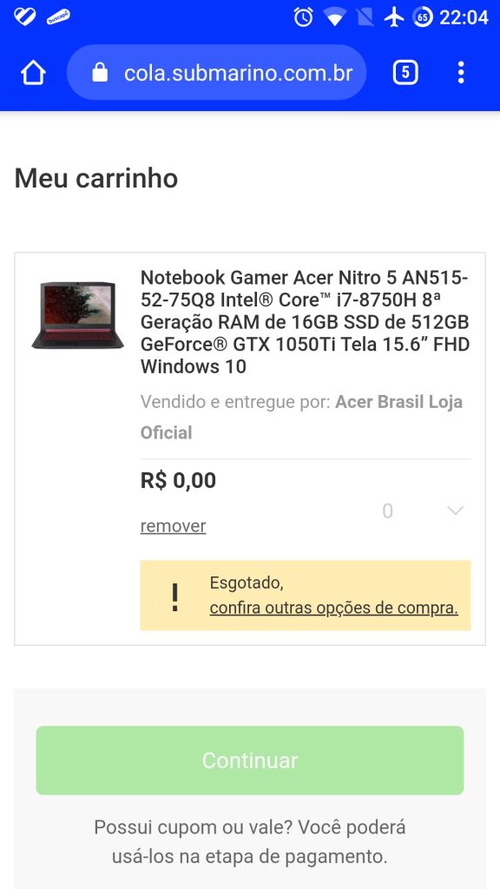This screenshot has width=500, height=889.
Task: Tap the alarm clock status icon
Action: click(303, 17)
